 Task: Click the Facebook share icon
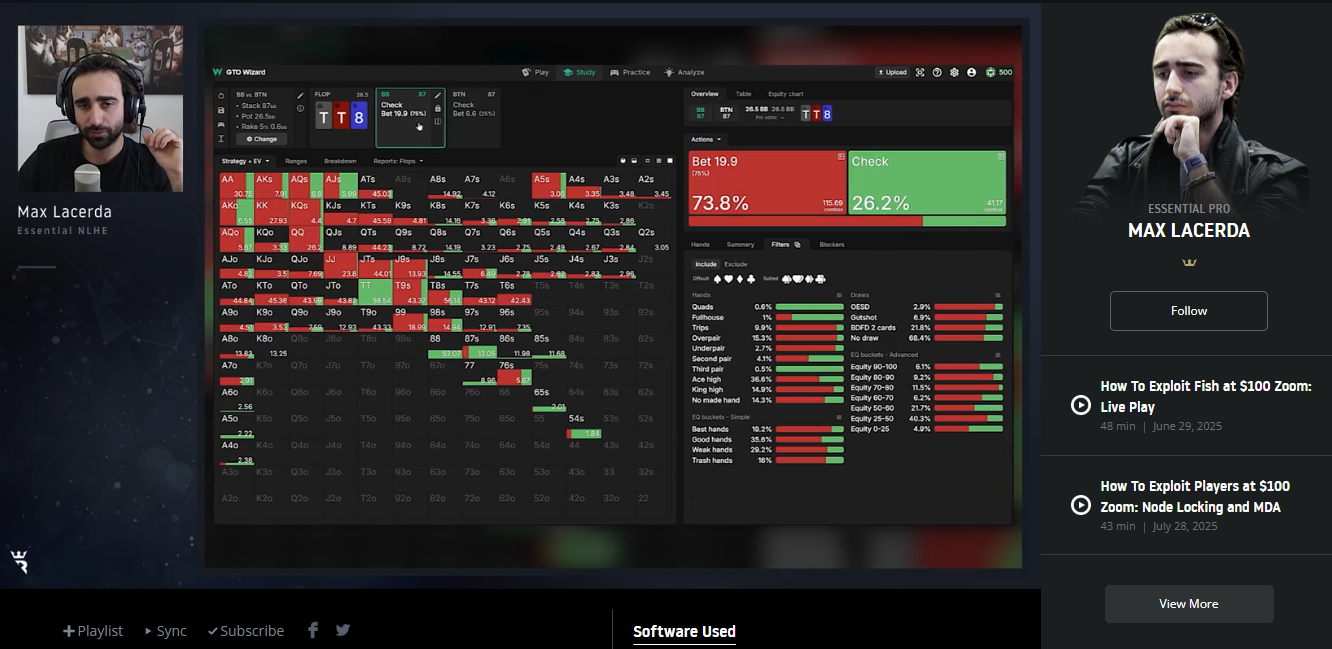point(313,630)
